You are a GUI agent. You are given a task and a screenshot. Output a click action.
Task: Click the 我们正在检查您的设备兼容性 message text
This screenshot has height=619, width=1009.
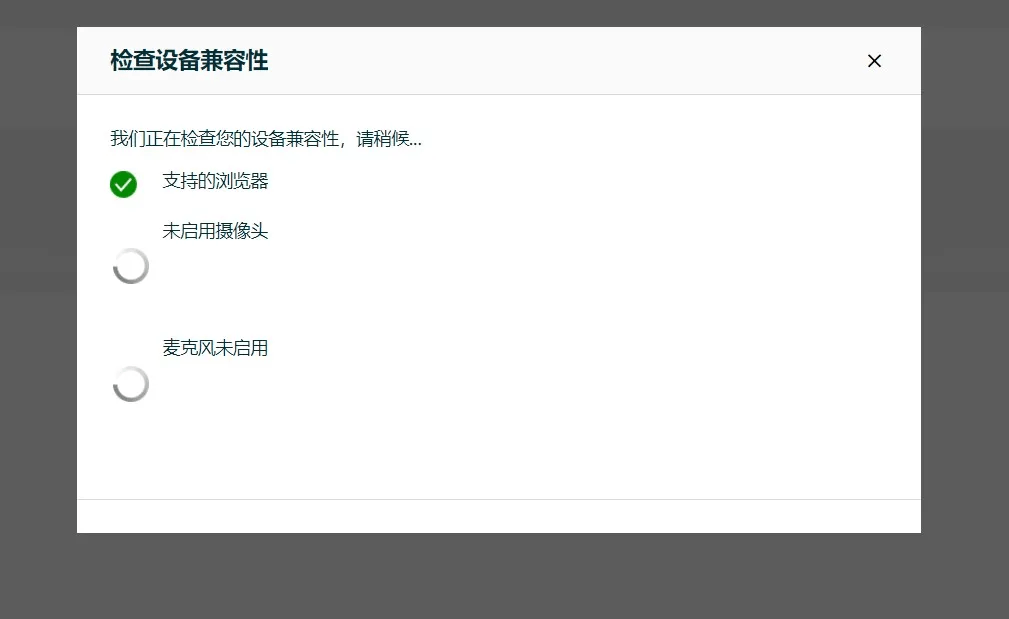pos(225,139)
